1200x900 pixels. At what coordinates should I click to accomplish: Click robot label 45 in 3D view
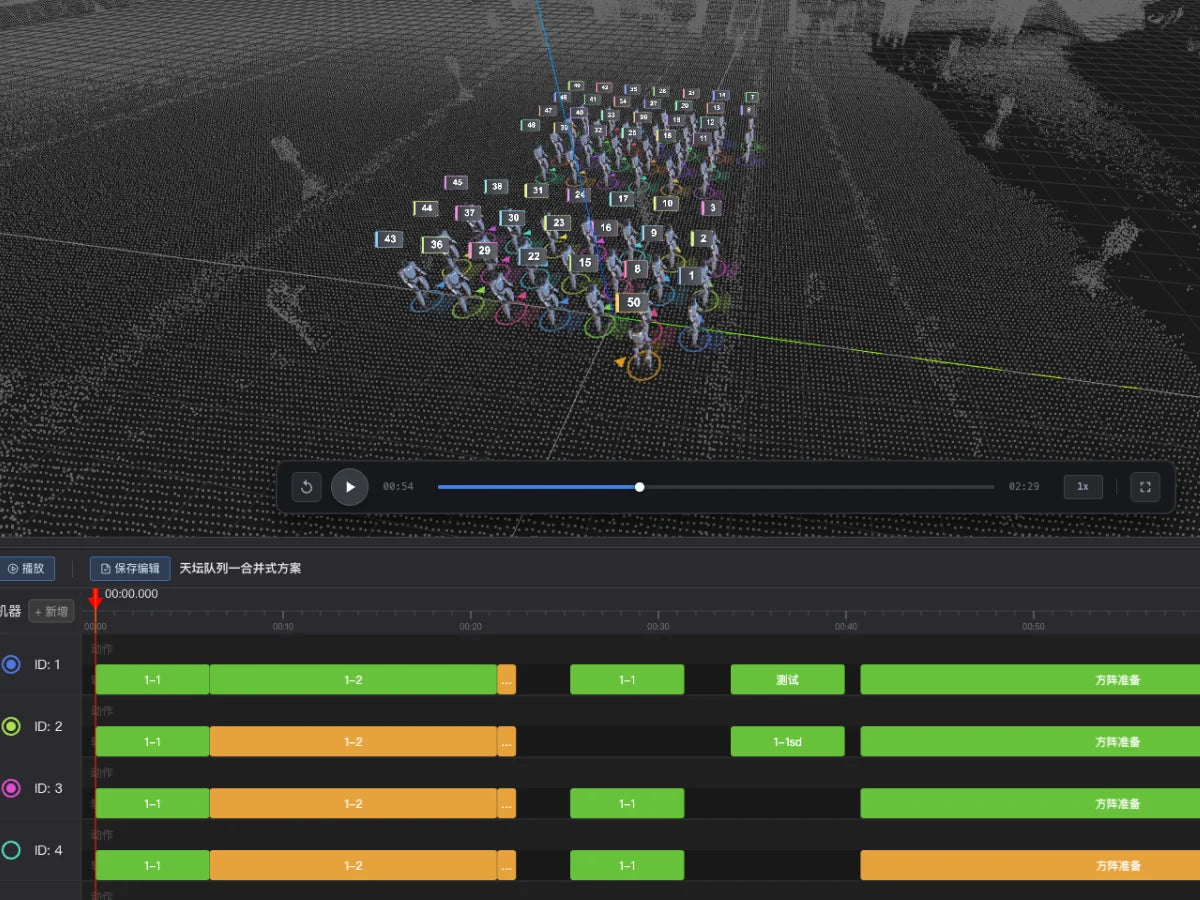click(x=456, y=183)
